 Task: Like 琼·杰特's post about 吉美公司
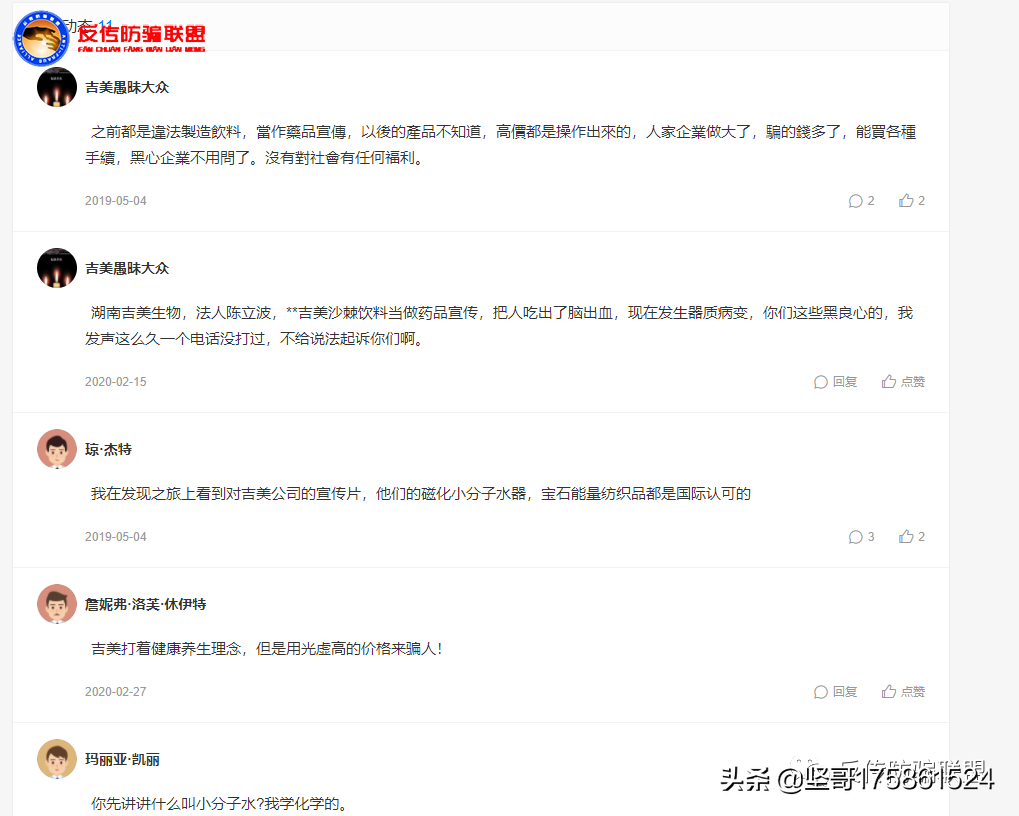pyautogui.click(x=912, y=537)
